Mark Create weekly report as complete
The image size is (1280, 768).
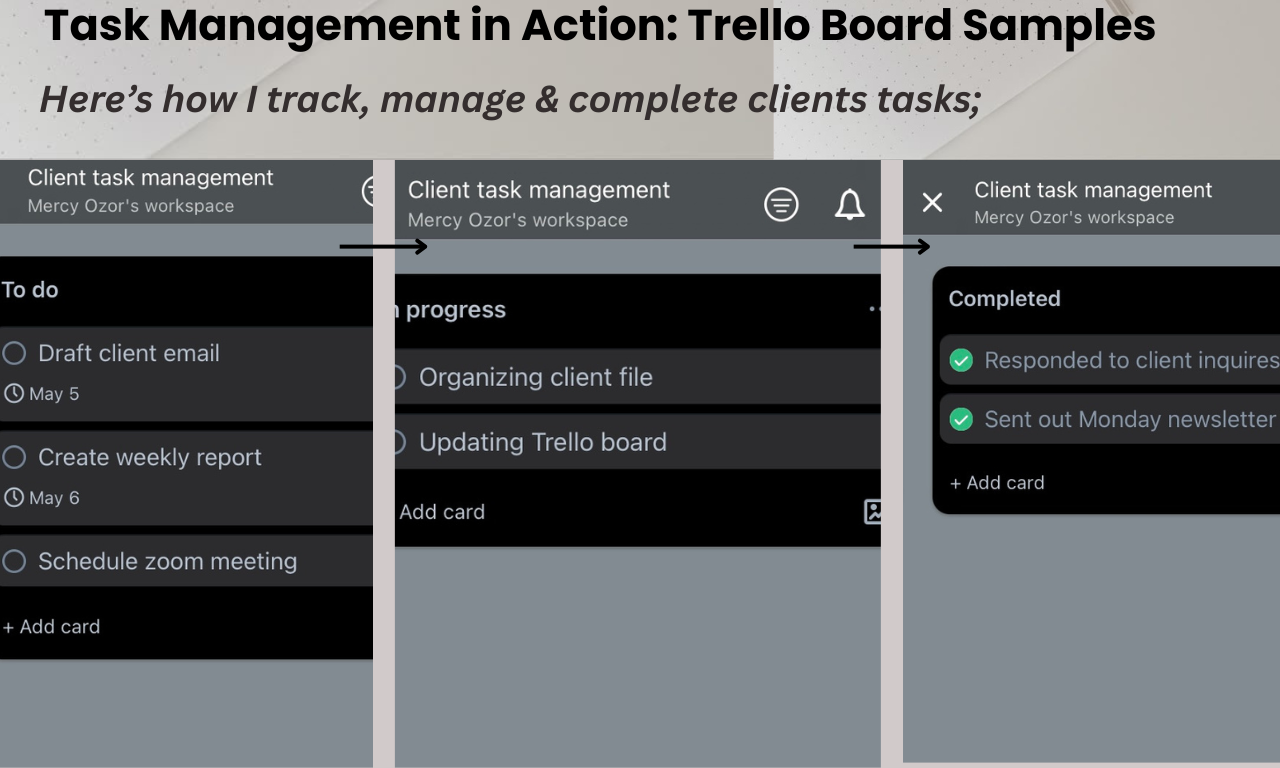pyautogui.click(x=14, y=457)
